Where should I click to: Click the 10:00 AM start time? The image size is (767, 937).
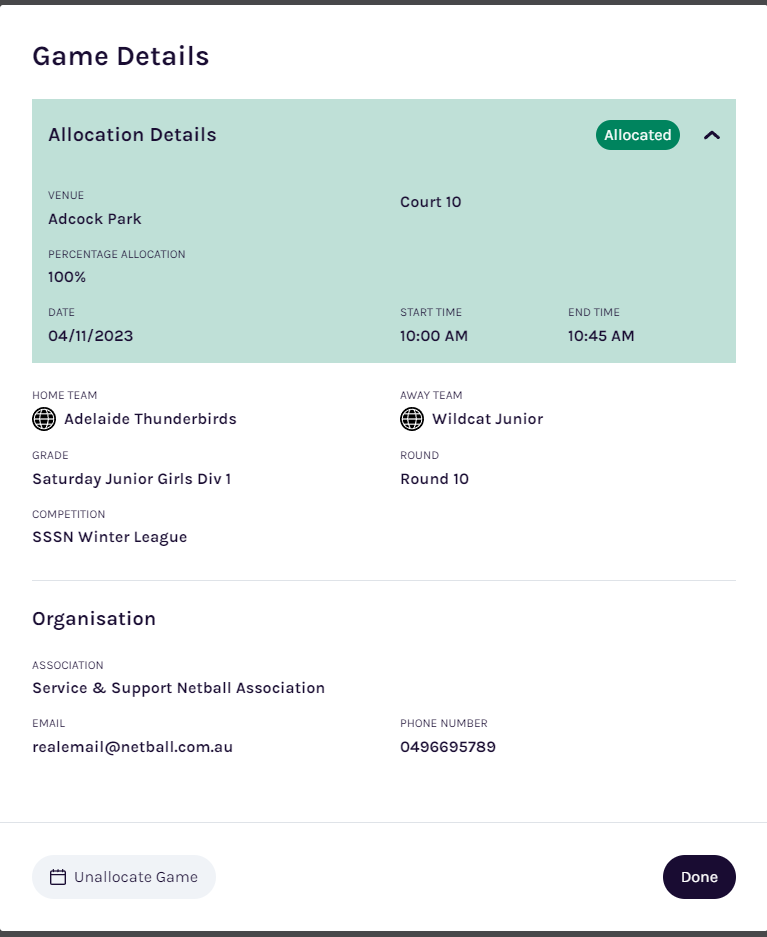coord(434,336)
